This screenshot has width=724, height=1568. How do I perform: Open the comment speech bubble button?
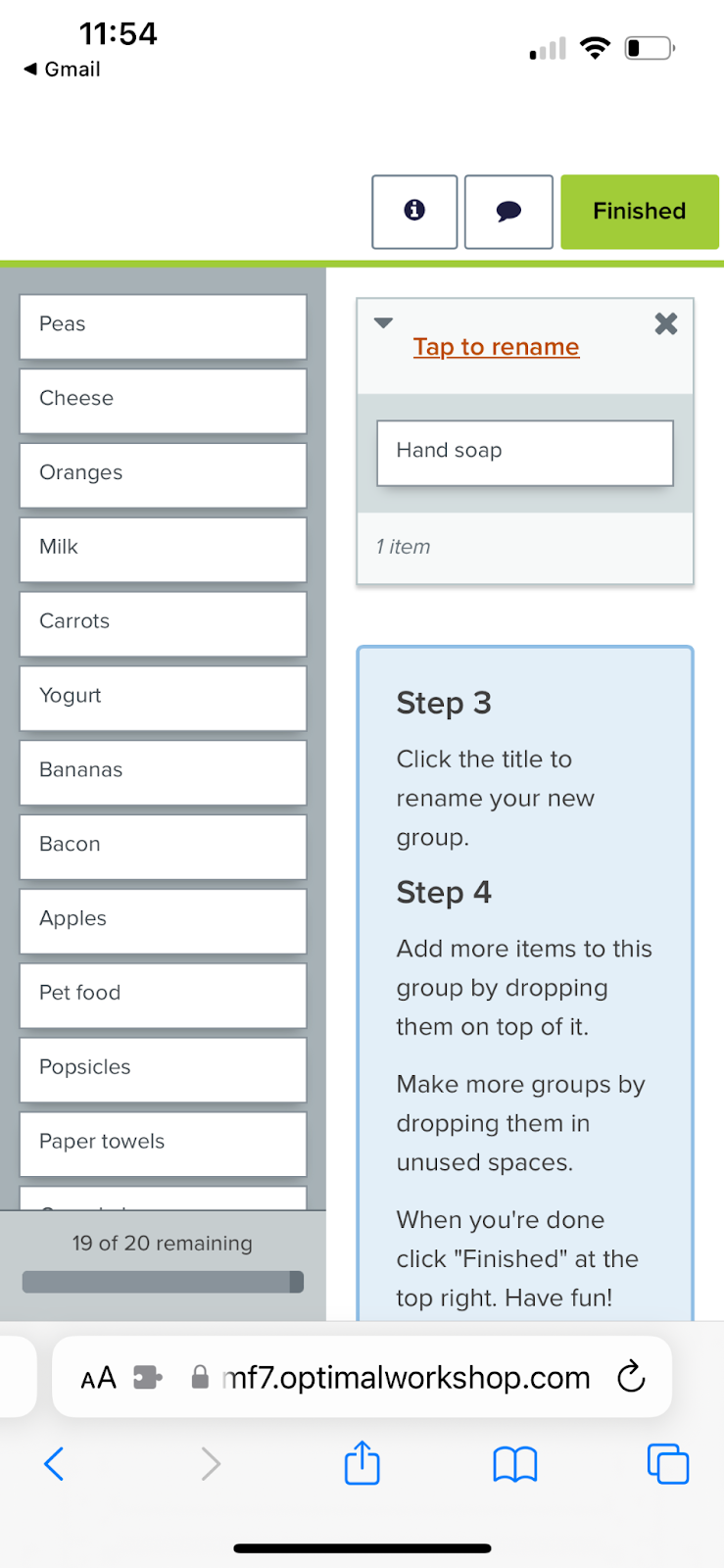[508, 212]
